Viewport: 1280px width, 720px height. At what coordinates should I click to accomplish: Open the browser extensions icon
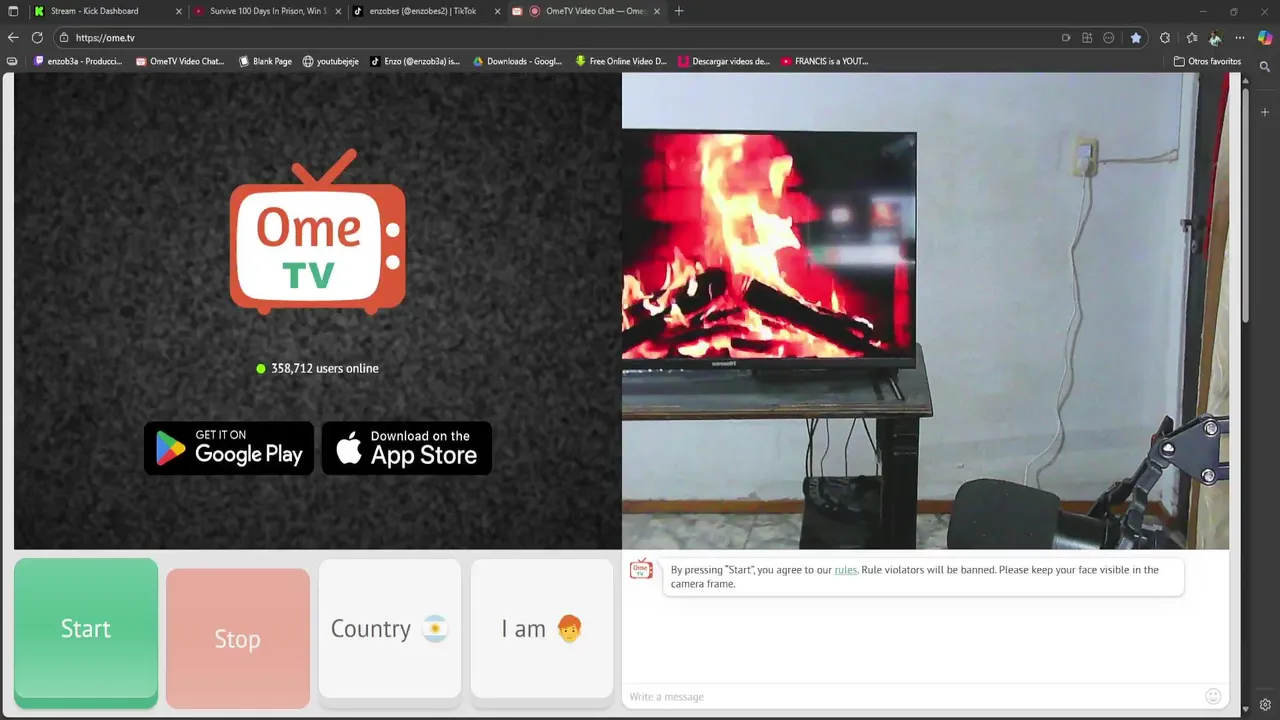coord(1165,37)
